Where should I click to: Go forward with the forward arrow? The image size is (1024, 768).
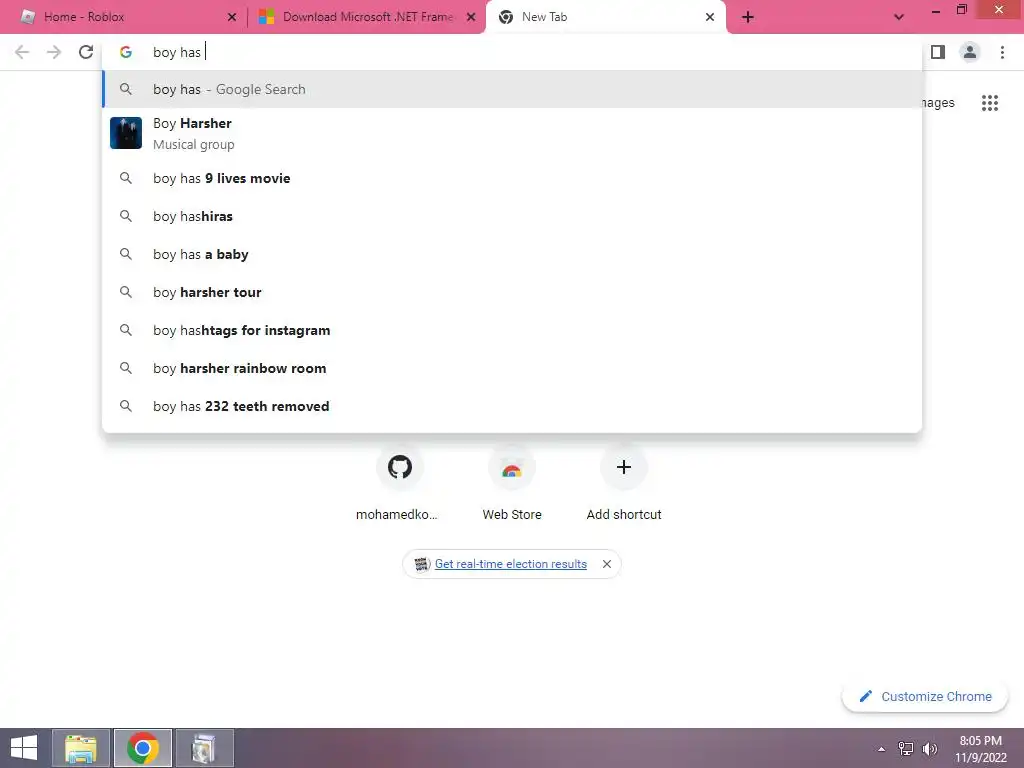click(54, 52)
